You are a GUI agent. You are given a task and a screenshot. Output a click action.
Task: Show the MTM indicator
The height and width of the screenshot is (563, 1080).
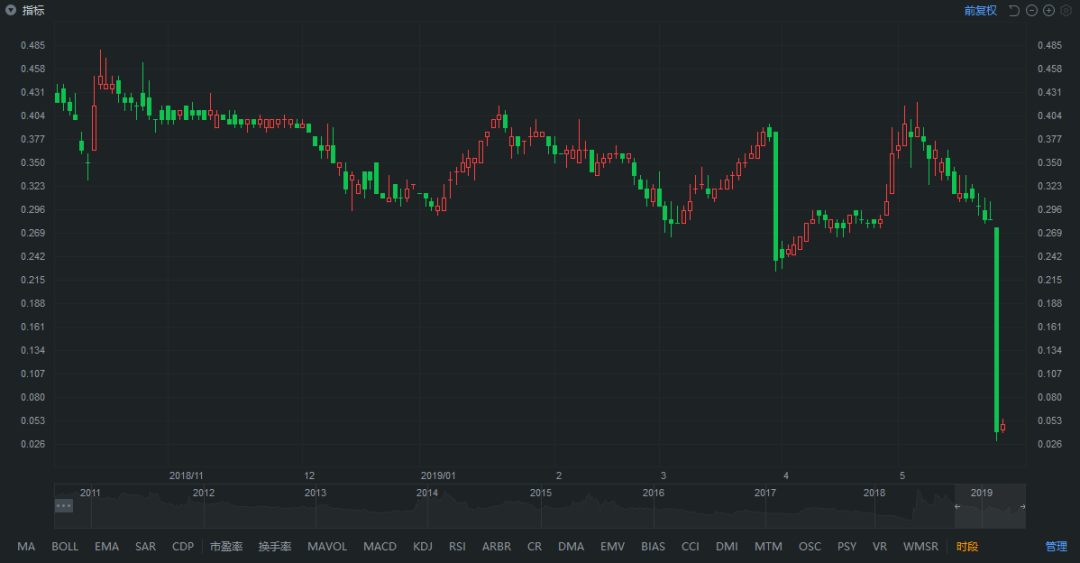pyautogui.click(x=768, y=546)
